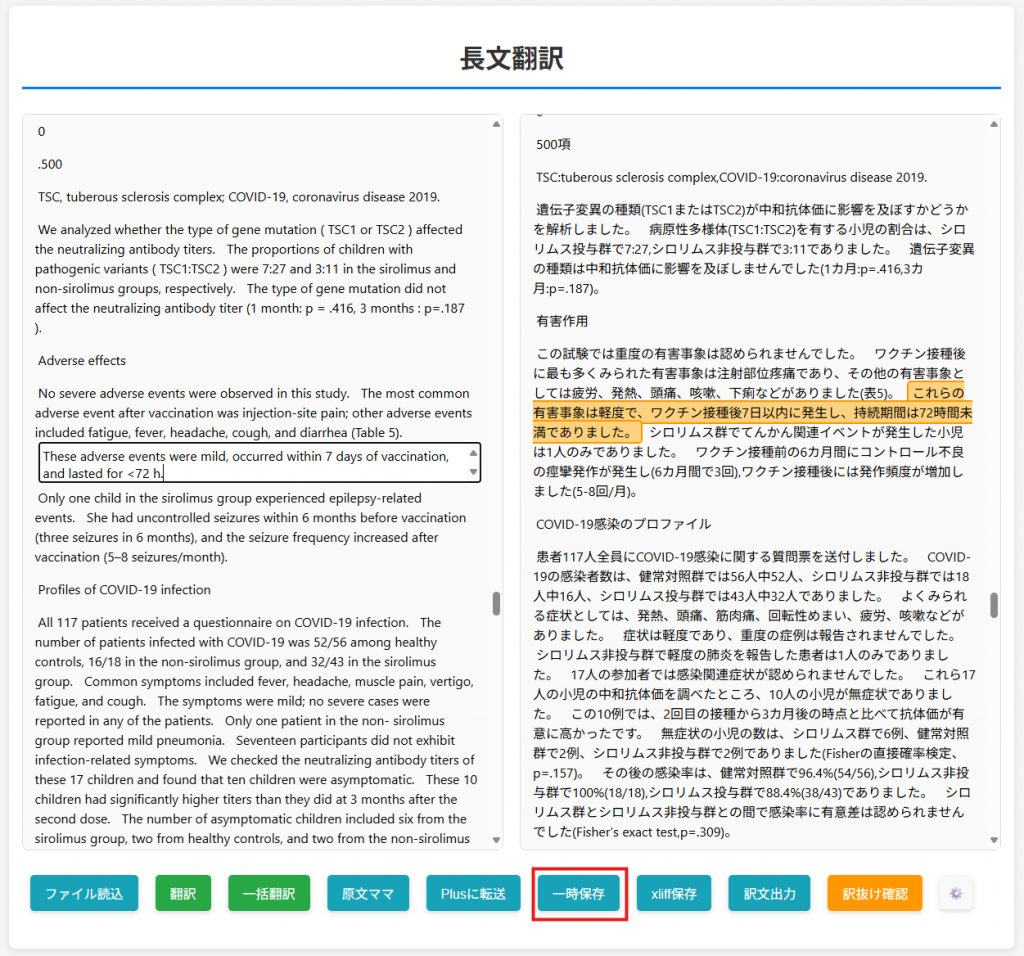Click the orange 訳抜け確認 button
The width and height of the screenshot is (1024, 956).
874,893
